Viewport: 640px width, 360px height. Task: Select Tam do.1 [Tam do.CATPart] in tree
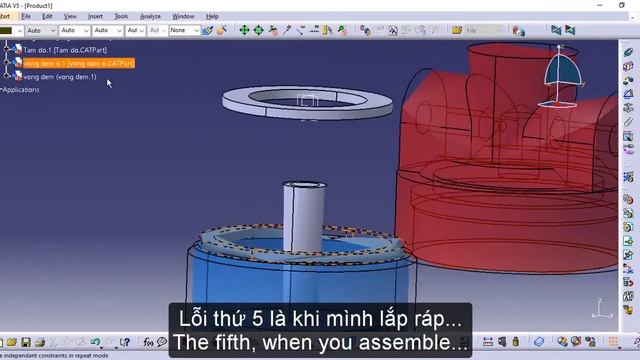(65, 50)
